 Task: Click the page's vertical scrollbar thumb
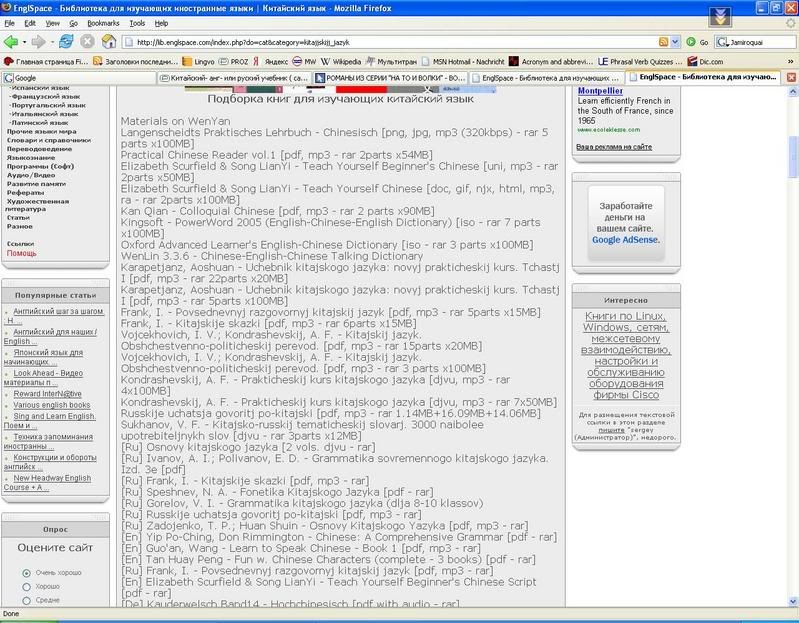click(x=793, y=157)
